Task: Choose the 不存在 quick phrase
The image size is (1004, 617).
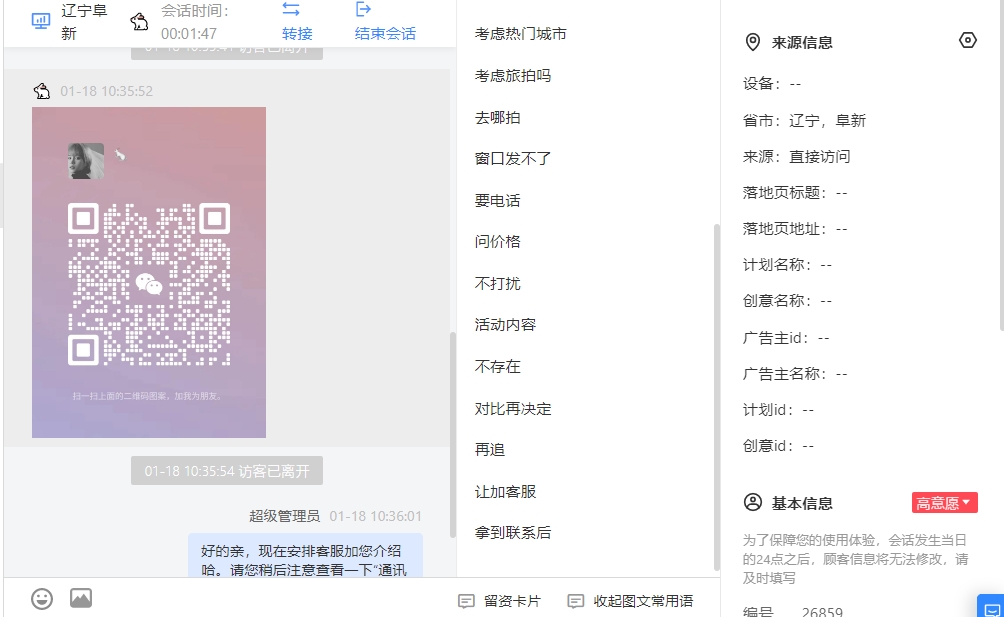Action: pyautogui.click(x=498, y=367)
